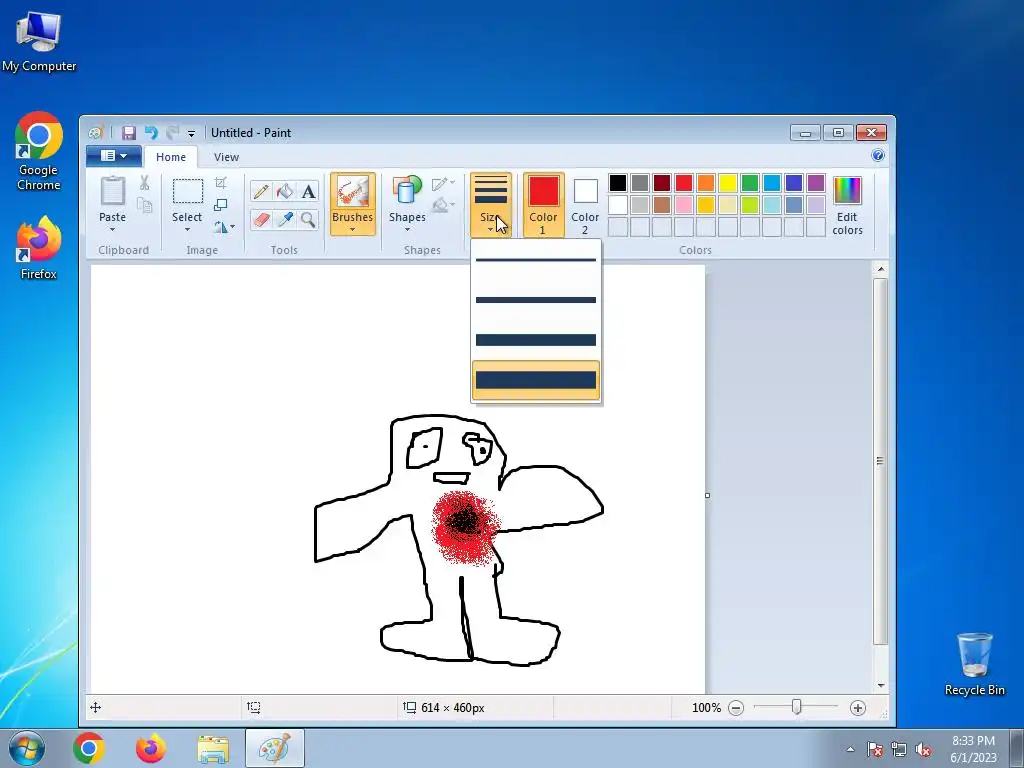Open the Paint file menu button

[114, 155]
